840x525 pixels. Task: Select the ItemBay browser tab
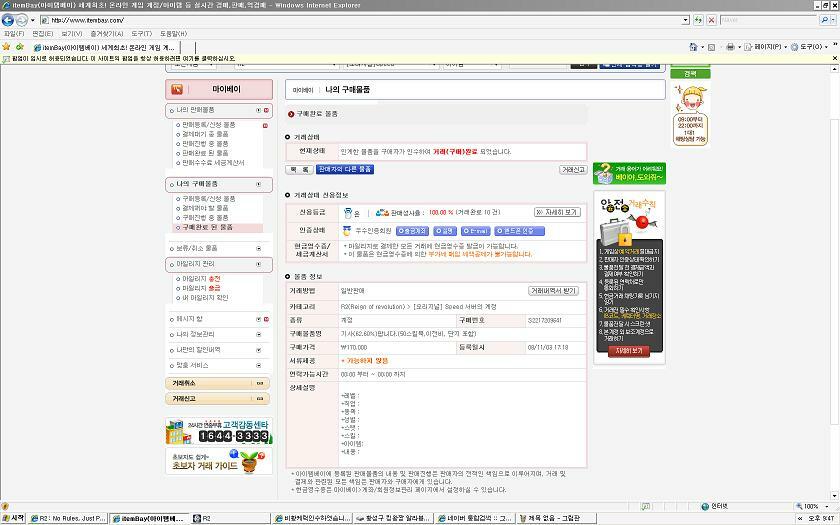[105, 47]
